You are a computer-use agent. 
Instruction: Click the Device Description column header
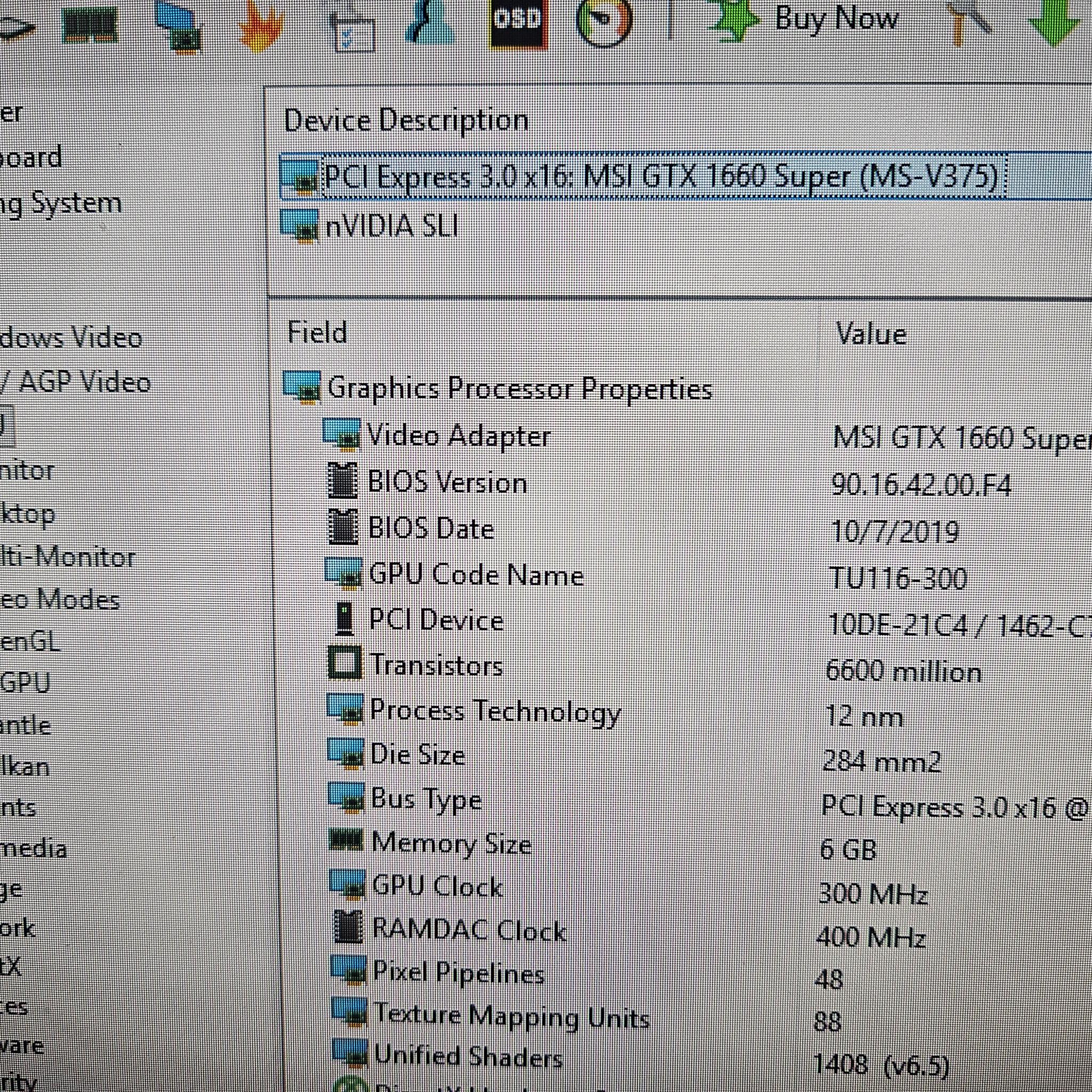[x=406, y=121]
